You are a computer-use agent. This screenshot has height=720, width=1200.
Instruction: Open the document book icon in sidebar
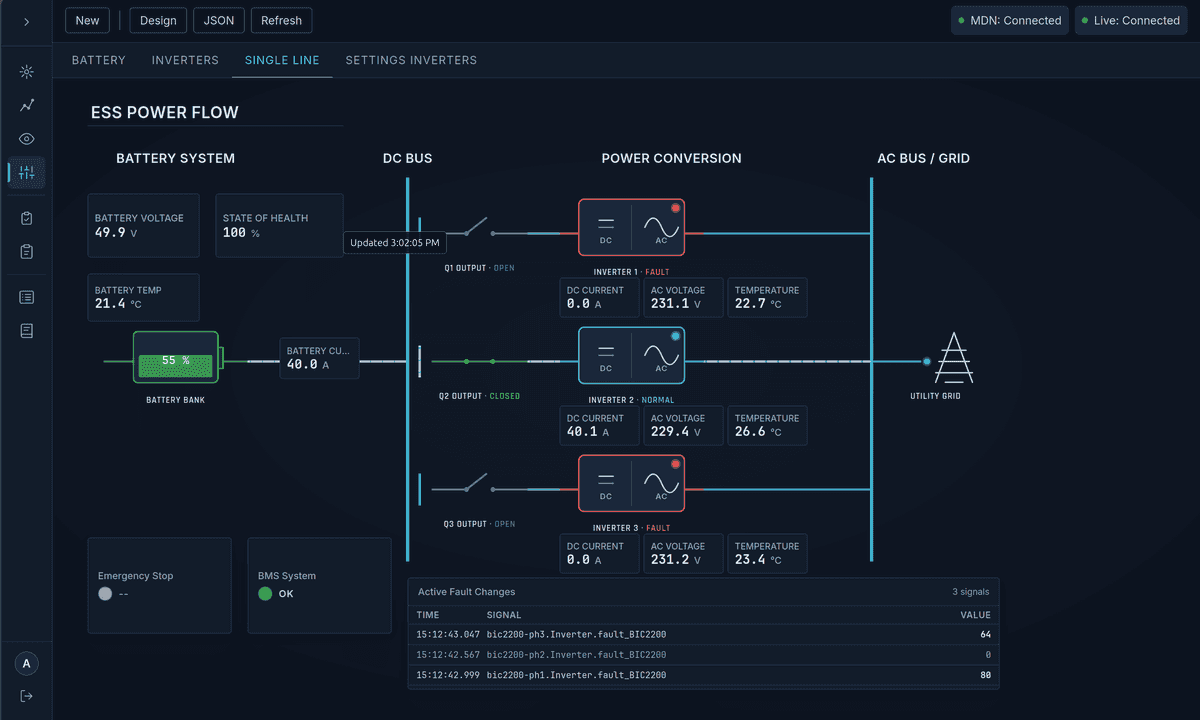27,331
